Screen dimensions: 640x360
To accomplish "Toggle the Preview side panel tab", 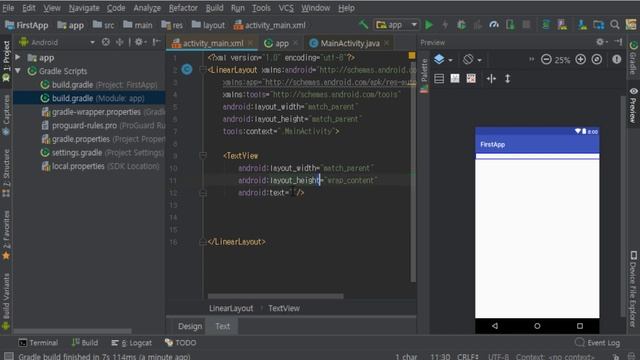I will (633, 105).
